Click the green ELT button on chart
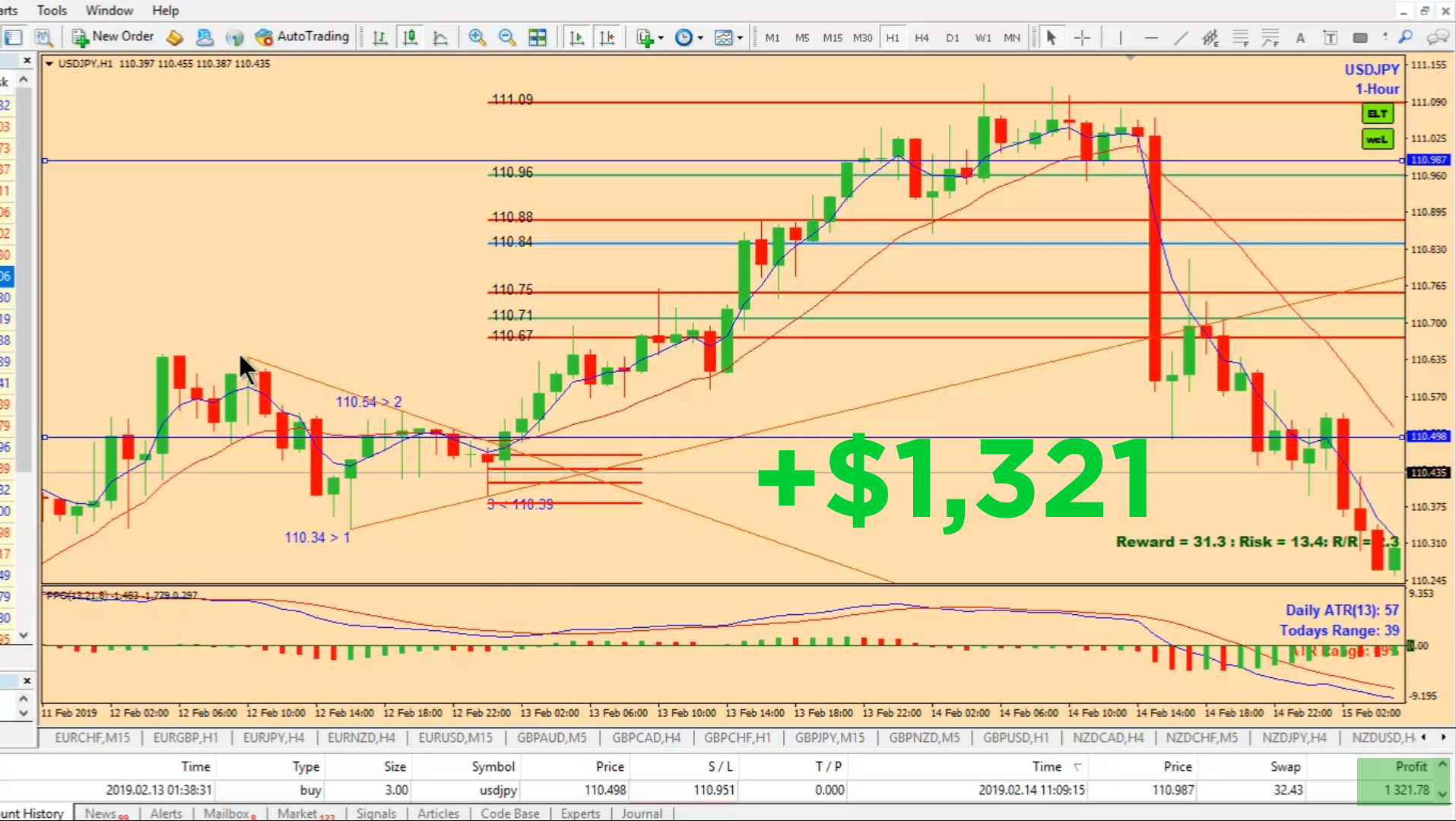The image size is (1456, 821). point(1377,114)
